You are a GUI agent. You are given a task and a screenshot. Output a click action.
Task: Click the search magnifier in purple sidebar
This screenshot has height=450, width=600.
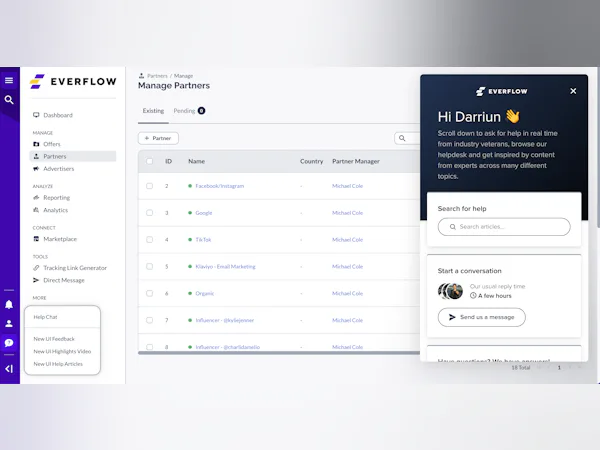9,100
